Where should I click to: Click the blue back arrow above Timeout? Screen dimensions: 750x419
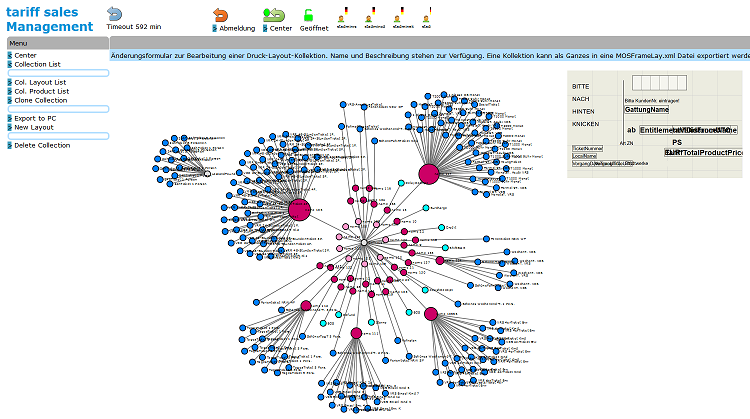pyautogui.click(x=115, y=13)
